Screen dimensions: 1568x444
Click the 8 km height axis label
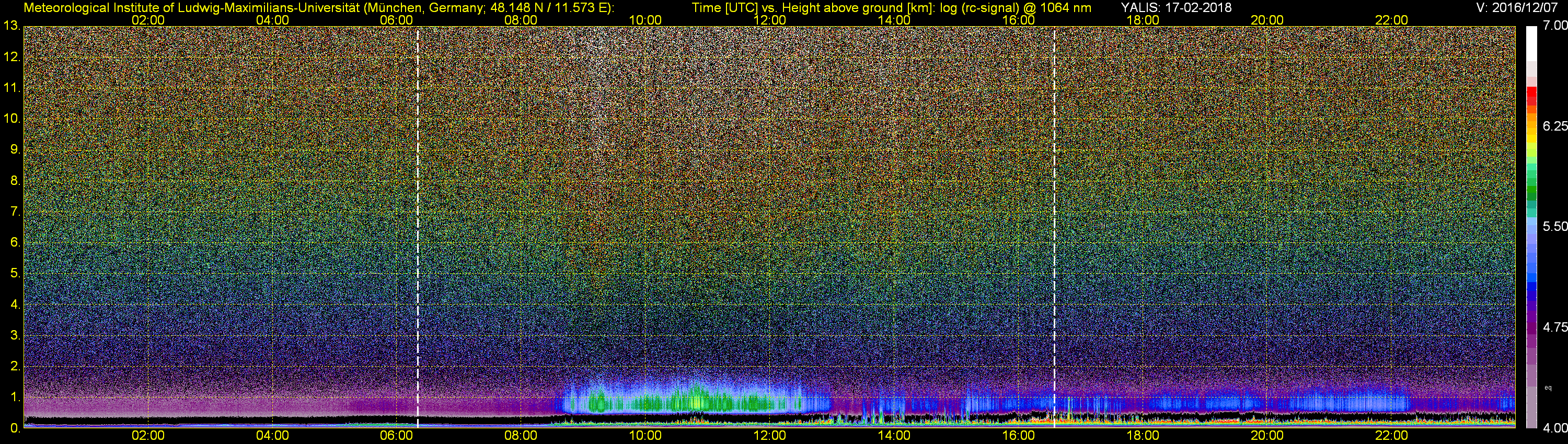[15, 181]
